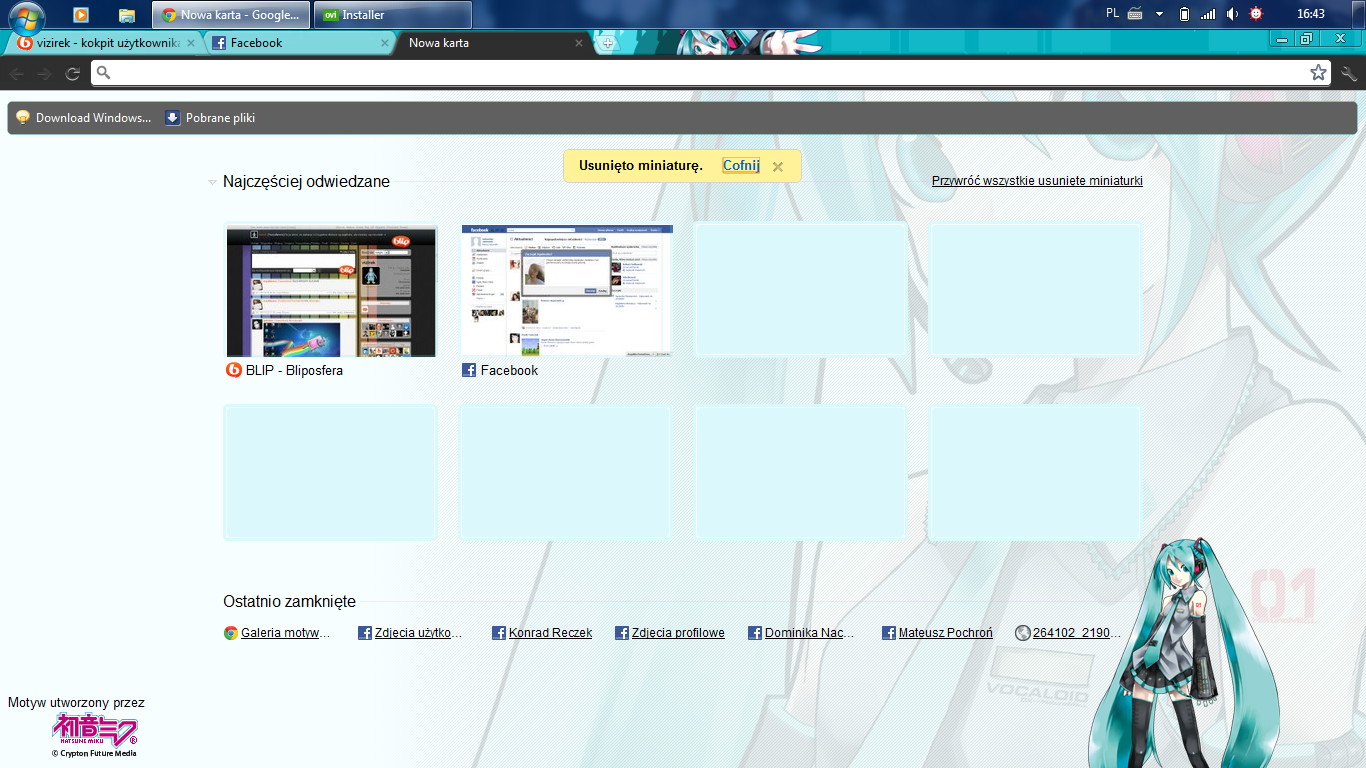
Task: Show hidden tray icons arrow
Action: [x=1159, y=14]
